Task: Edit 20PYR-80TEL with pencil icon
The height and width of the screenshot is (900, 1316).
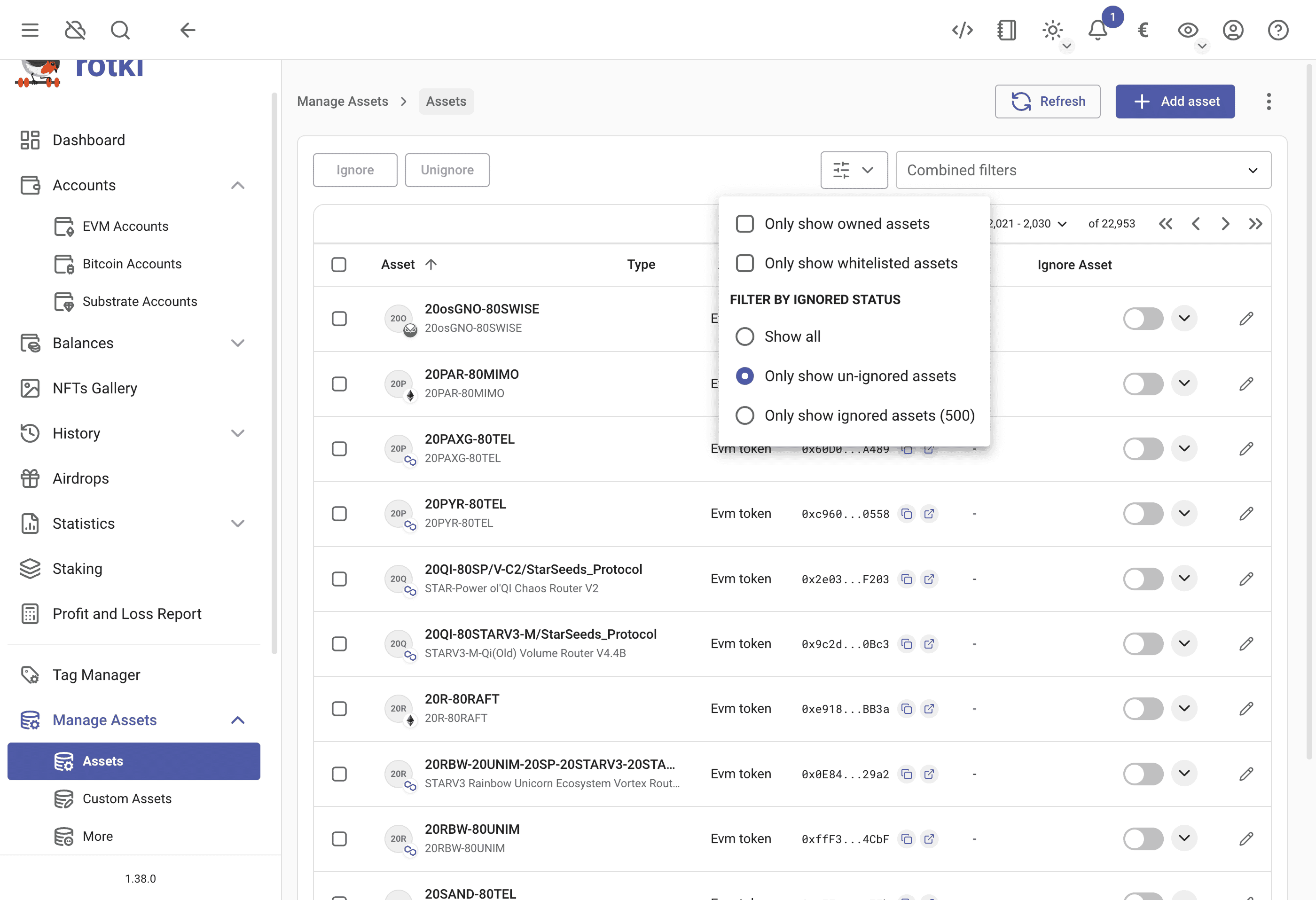Action: (1246, 514)
